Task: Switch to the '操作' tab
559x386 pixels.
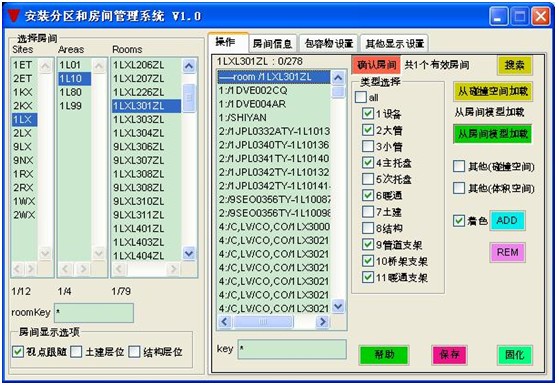Action: point(227,42)
